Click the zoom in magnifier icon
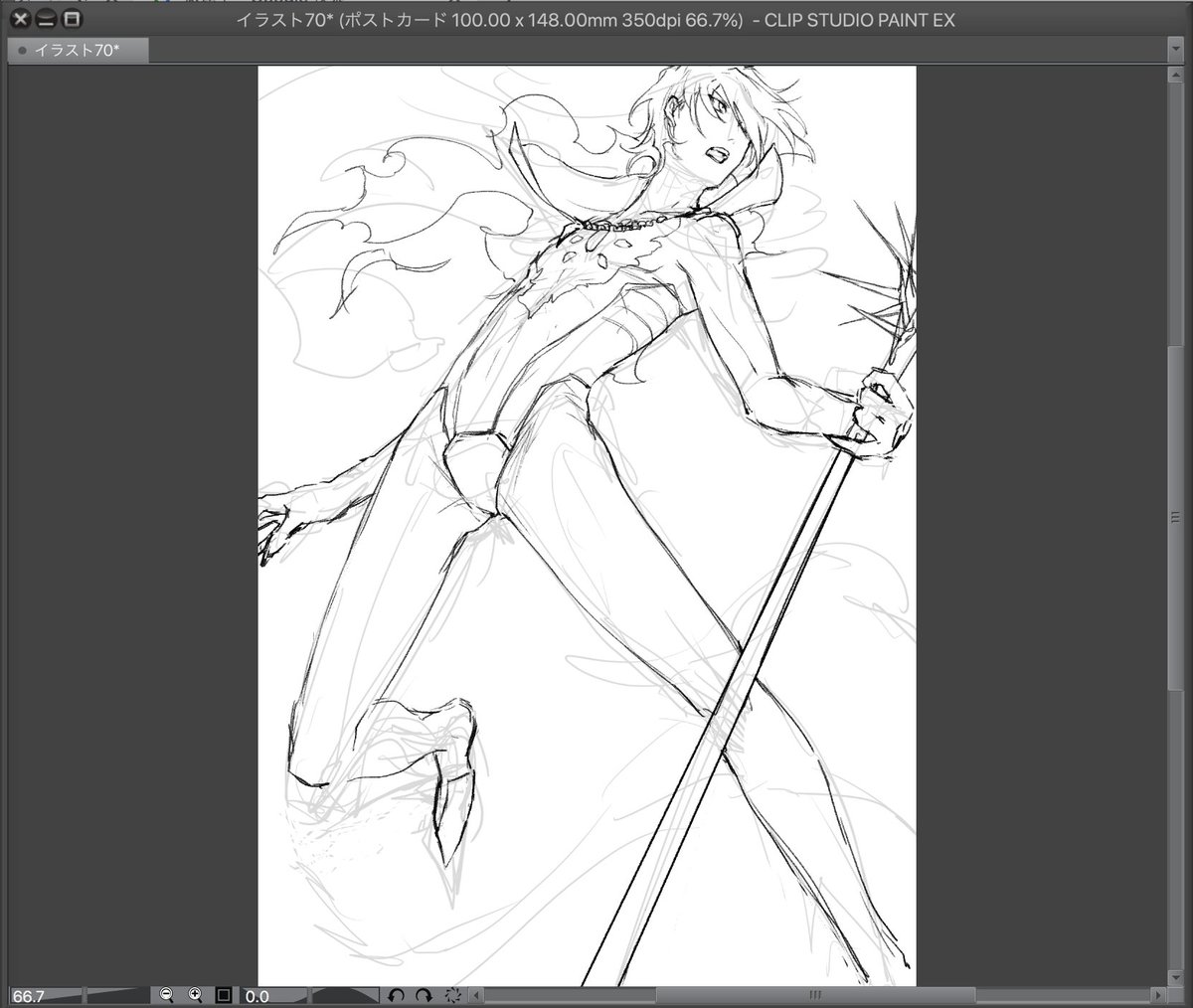The height and width of the screenshot is (1008, 1193). coord(195,995)
